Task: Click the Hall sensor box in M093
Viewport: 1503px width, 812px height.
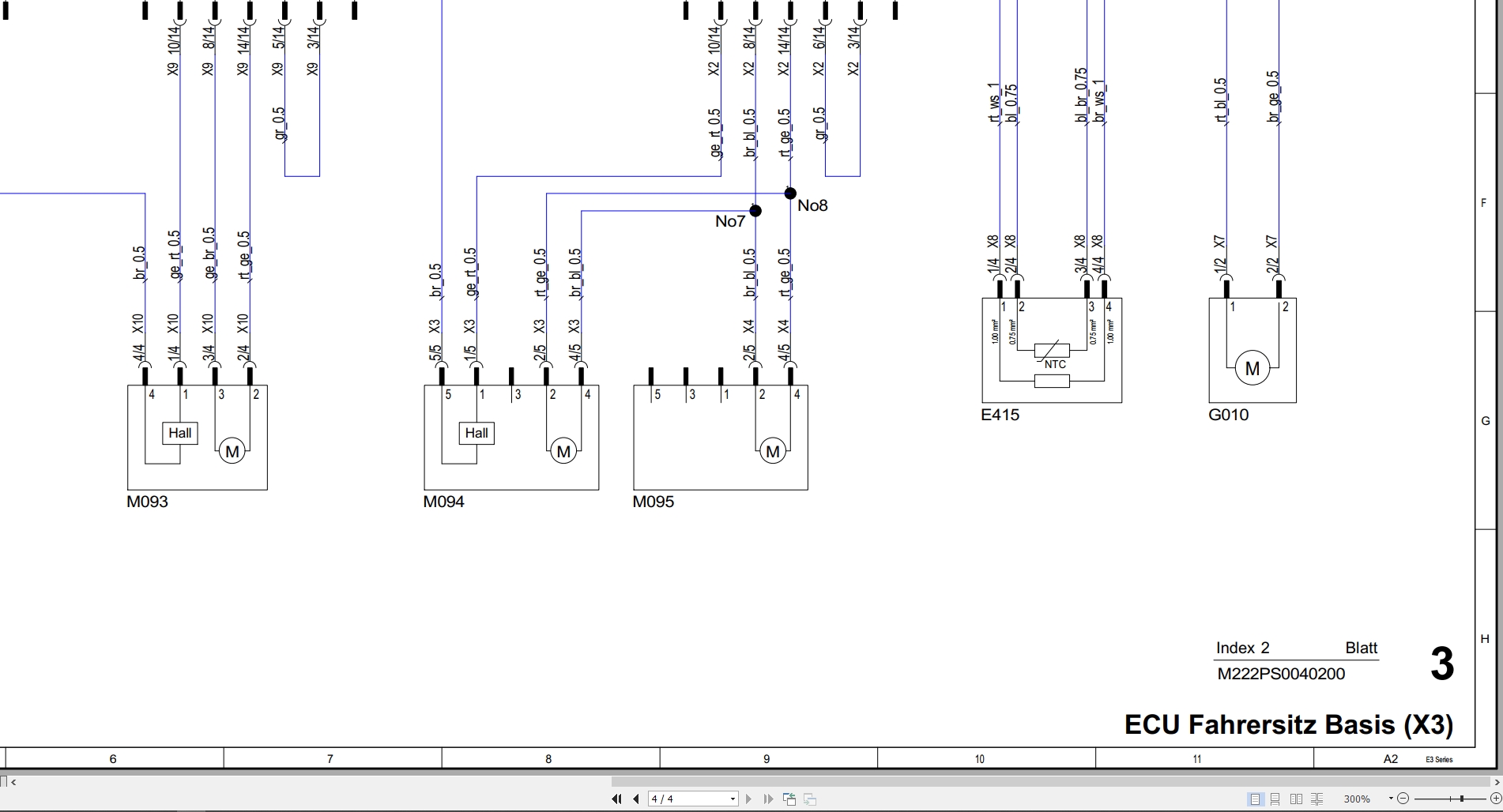Action: 180,433
